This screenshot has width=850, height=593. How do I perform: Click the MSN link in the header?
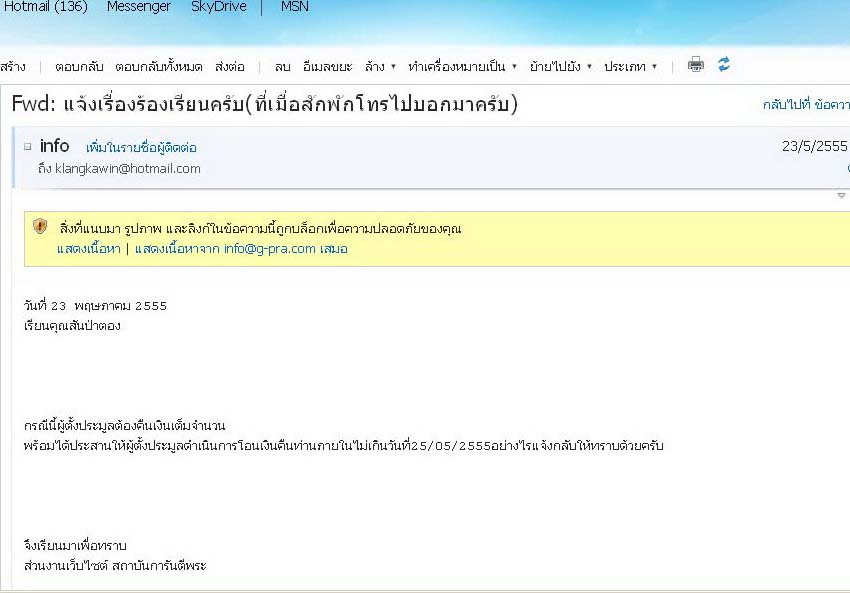pos(295,7)
